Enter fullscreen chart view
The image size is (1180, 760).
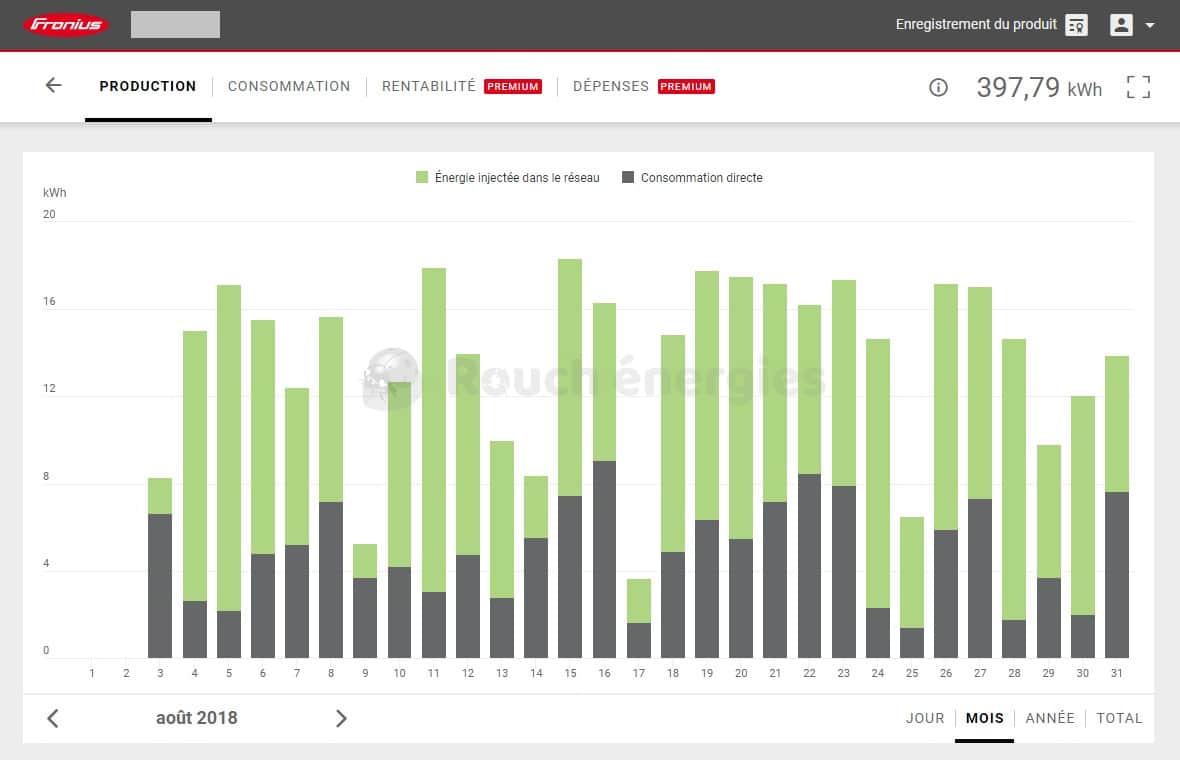click(1138, 87)
